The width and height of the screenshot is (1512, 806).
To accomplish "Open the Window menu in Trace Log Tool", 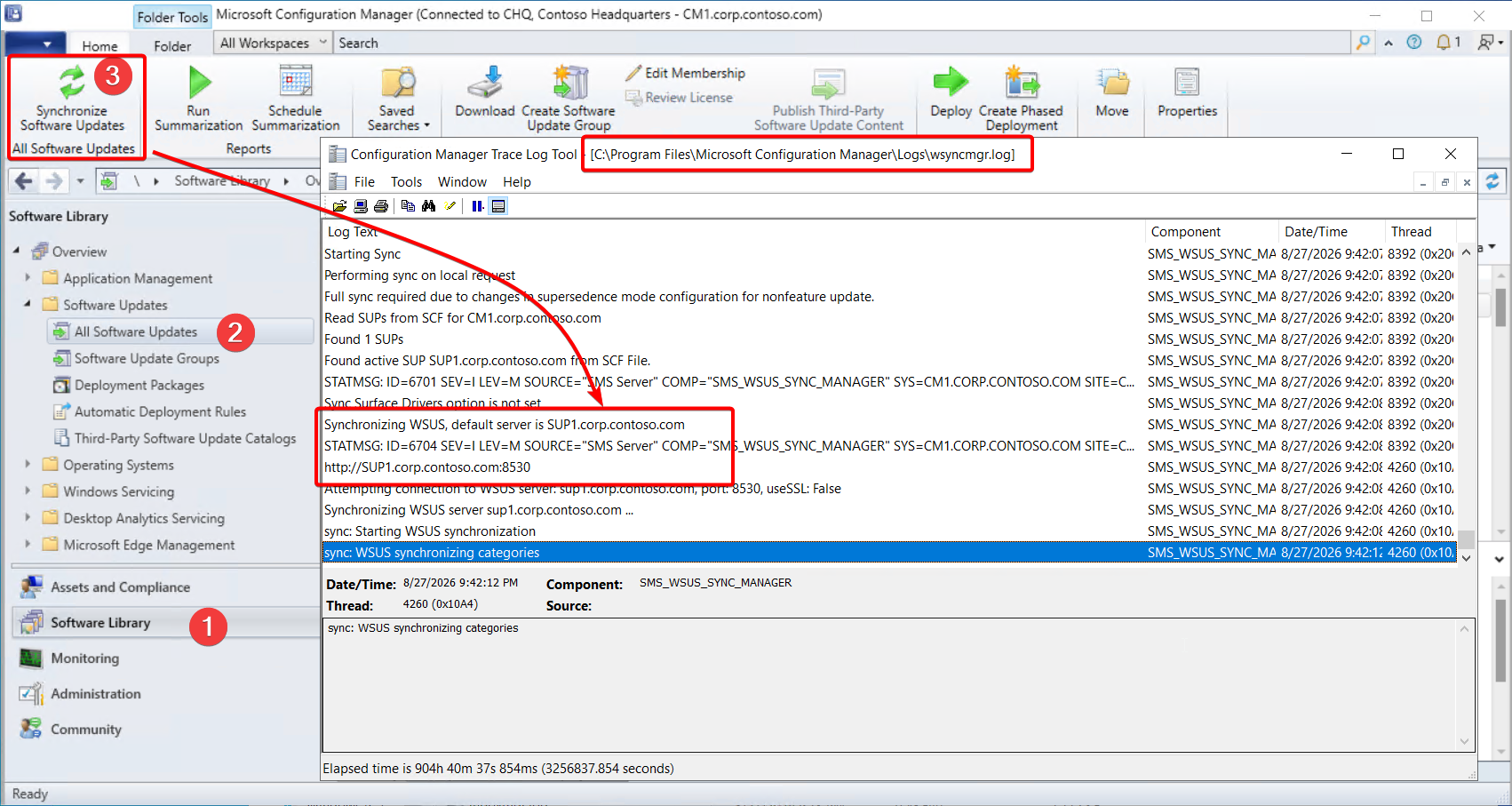I will (462, 182).
